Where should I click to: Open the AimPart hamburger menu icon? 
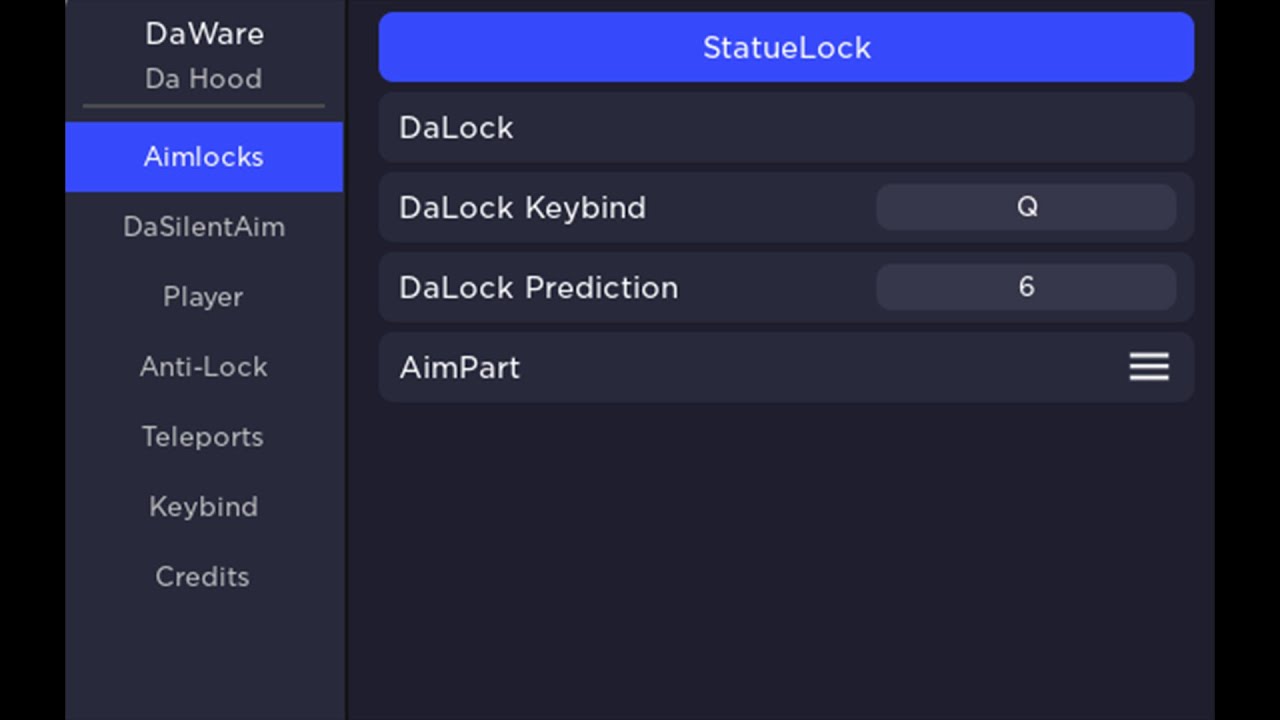1149,367
